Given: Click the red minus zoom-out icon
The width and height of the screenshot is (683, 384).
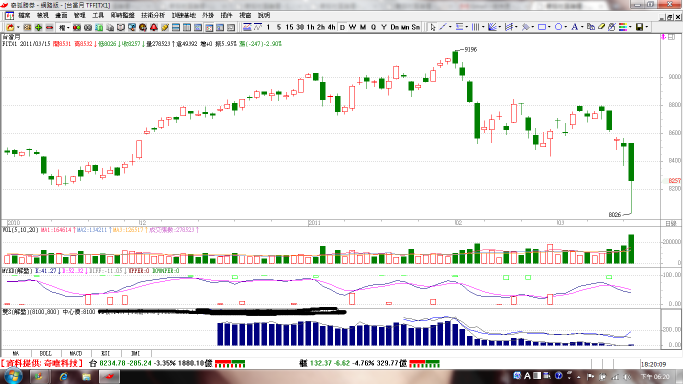Looking at the screenshot, I should click(49, 27).
